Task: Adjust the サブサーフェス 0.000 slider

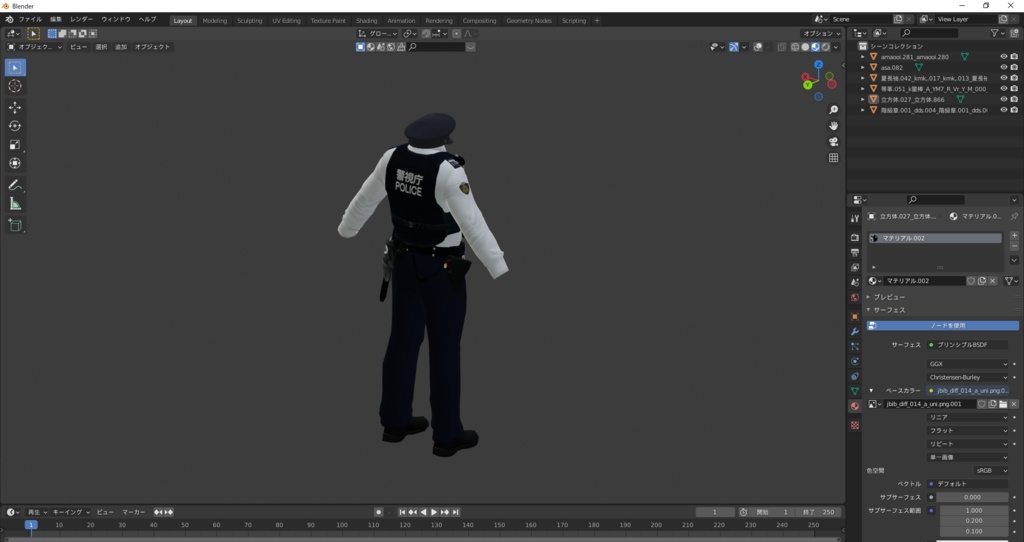Action: 972,498
